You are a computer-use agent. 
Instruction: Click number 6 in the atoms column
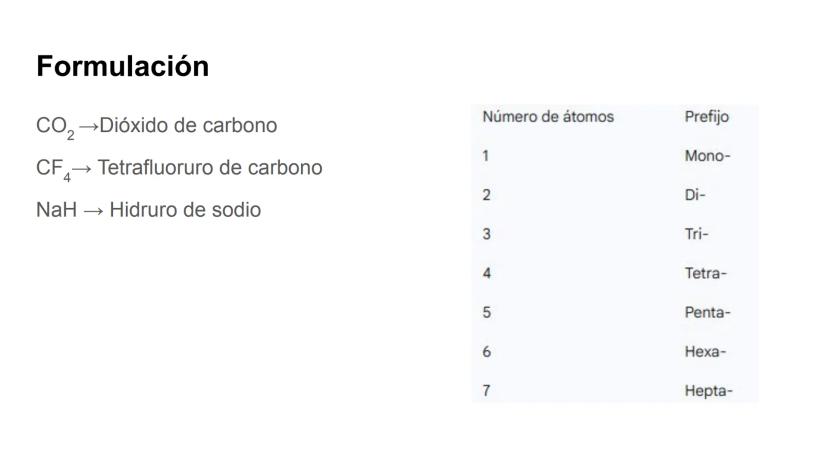[x=486, y=352]
